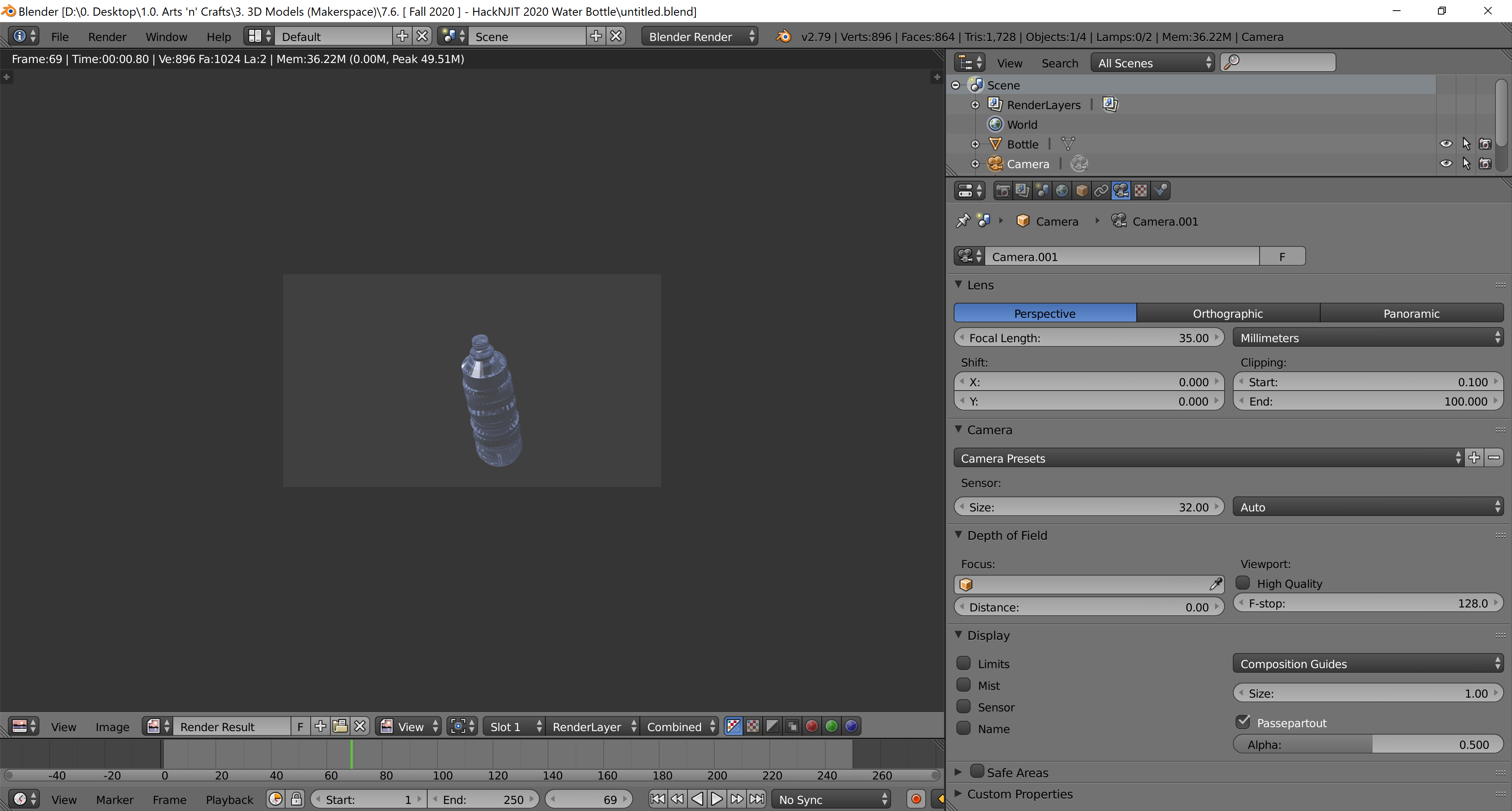Viewport: 1512px width, 811px height.
Task: Adjust the Passepartout Alpha slider
Action: (1367, 744)
